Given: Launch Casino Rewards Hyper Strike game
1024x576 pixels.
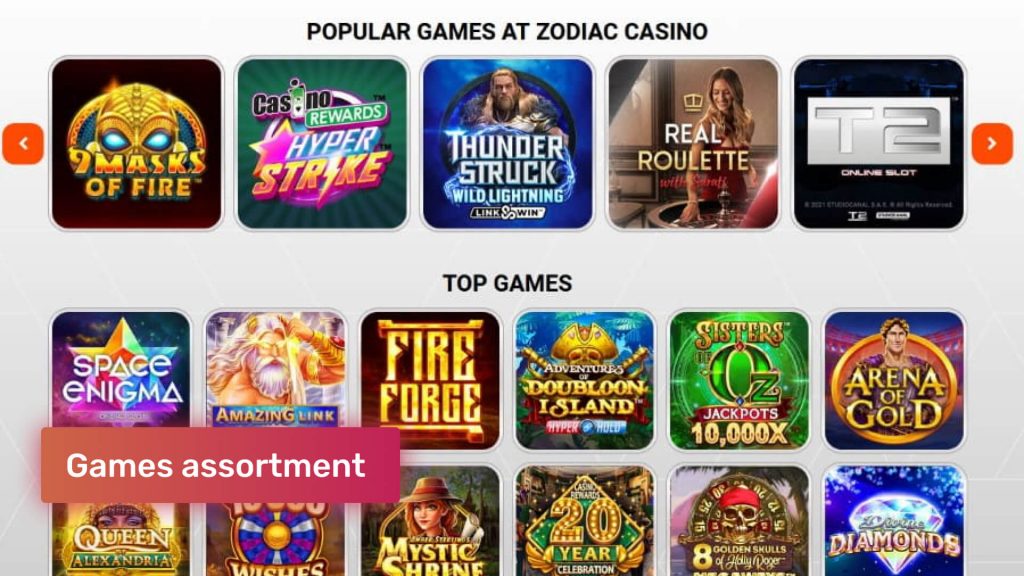Looking at the screenshot, I should (322, 144).
